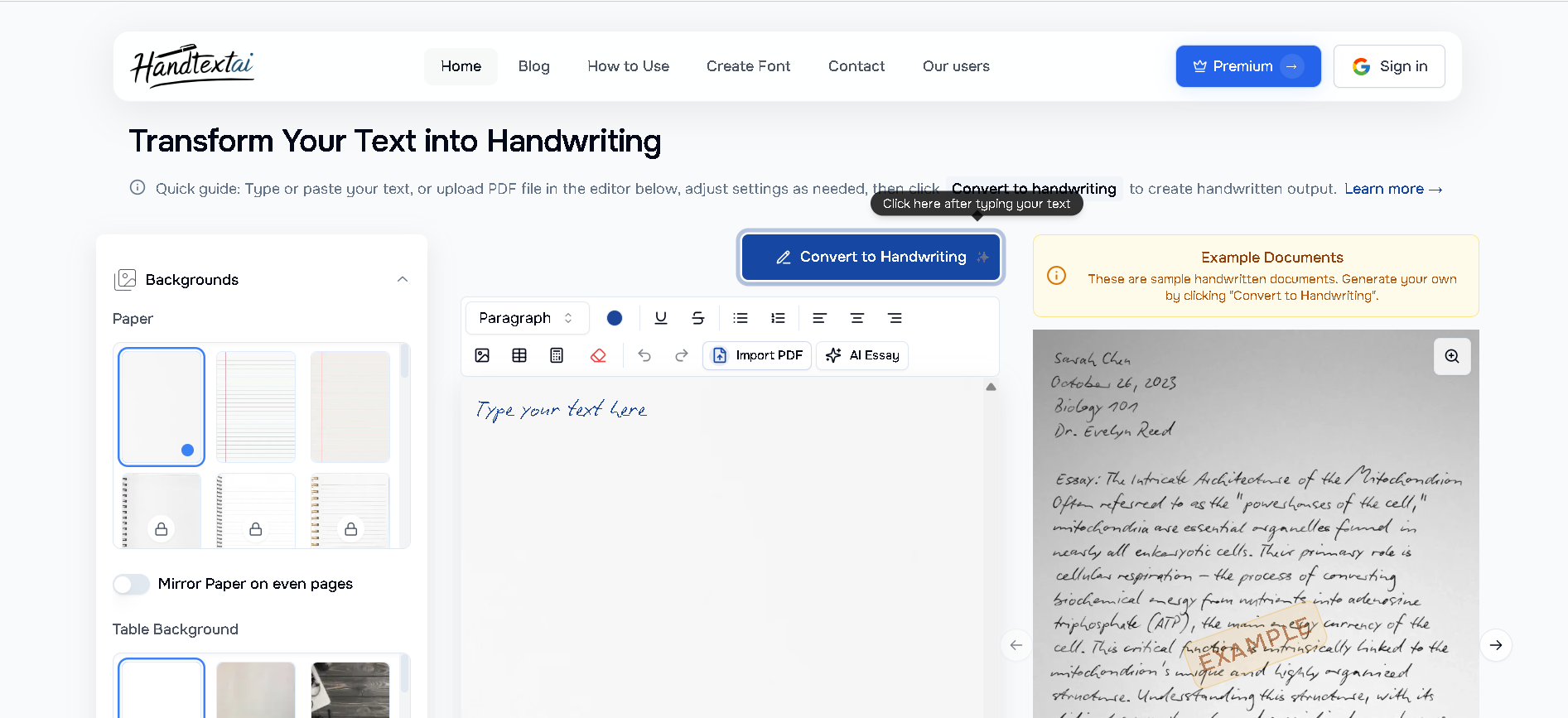This screenshot has height=718, width=1568.
Task: Sign in with Google
Action: (1389, 66)
